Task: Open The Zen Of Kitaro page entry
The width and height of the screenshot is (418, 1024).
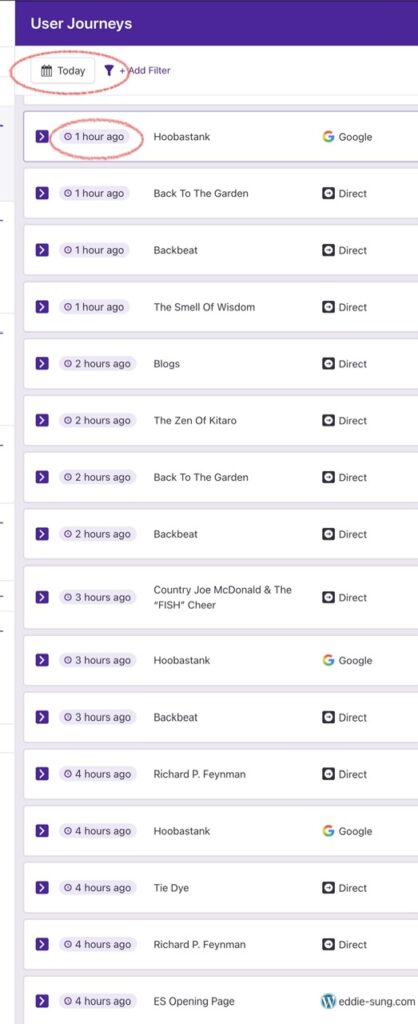Action: click(x=195, y=421)
